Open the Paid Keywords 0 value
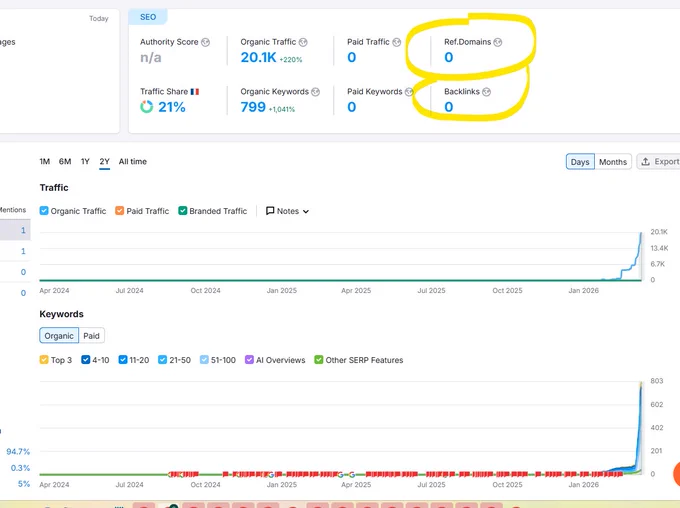Viewport: 680px width, 508px height. pyautogui.click(x=352, y=107)
